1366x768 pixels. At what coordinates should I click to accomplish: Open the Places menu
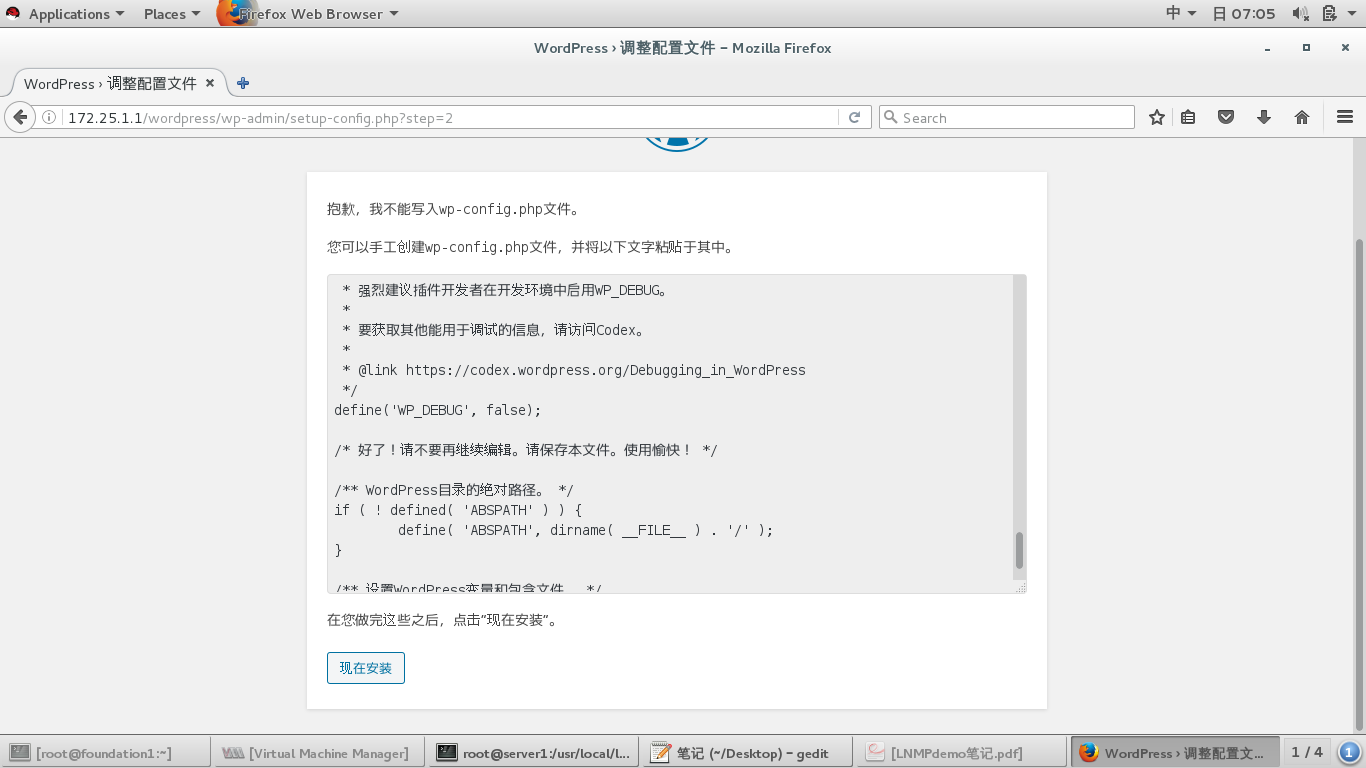pos(164,13)
